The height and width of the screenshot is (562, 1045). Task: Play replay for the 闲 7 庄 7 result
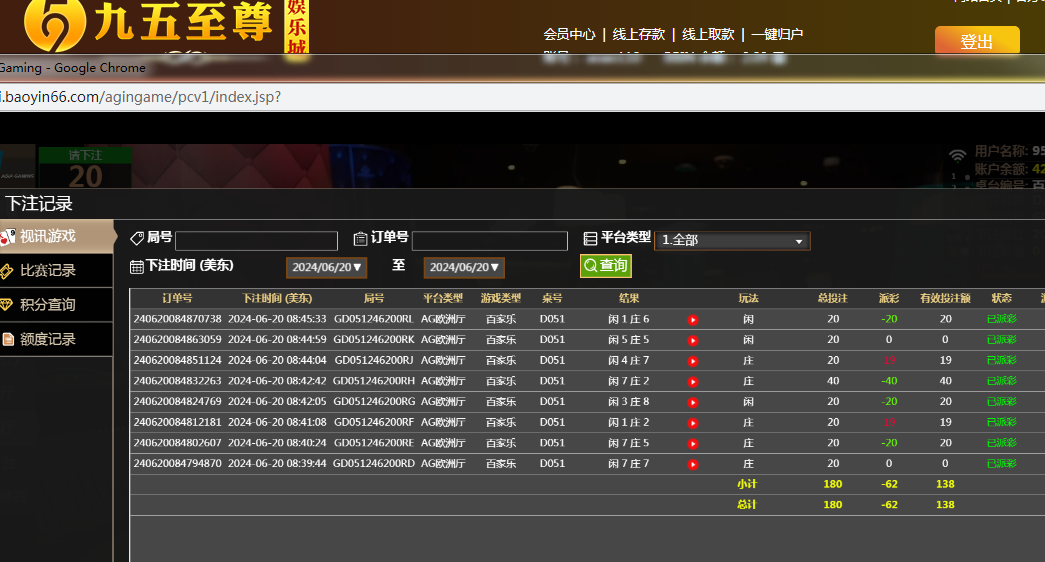(692, 464)
